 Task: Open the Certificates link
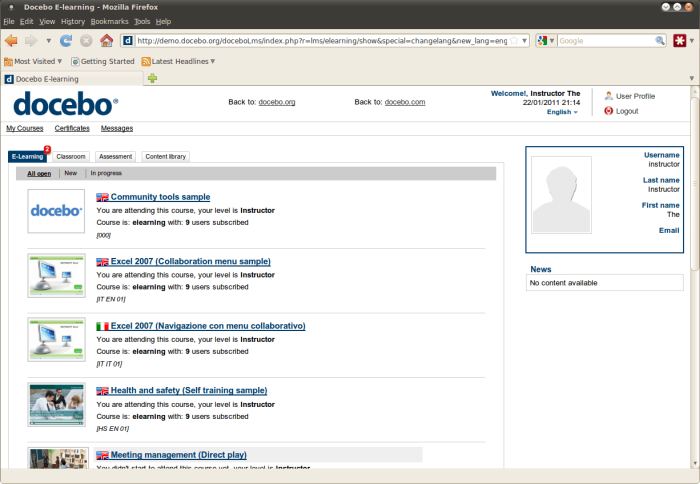click(72, 129)
